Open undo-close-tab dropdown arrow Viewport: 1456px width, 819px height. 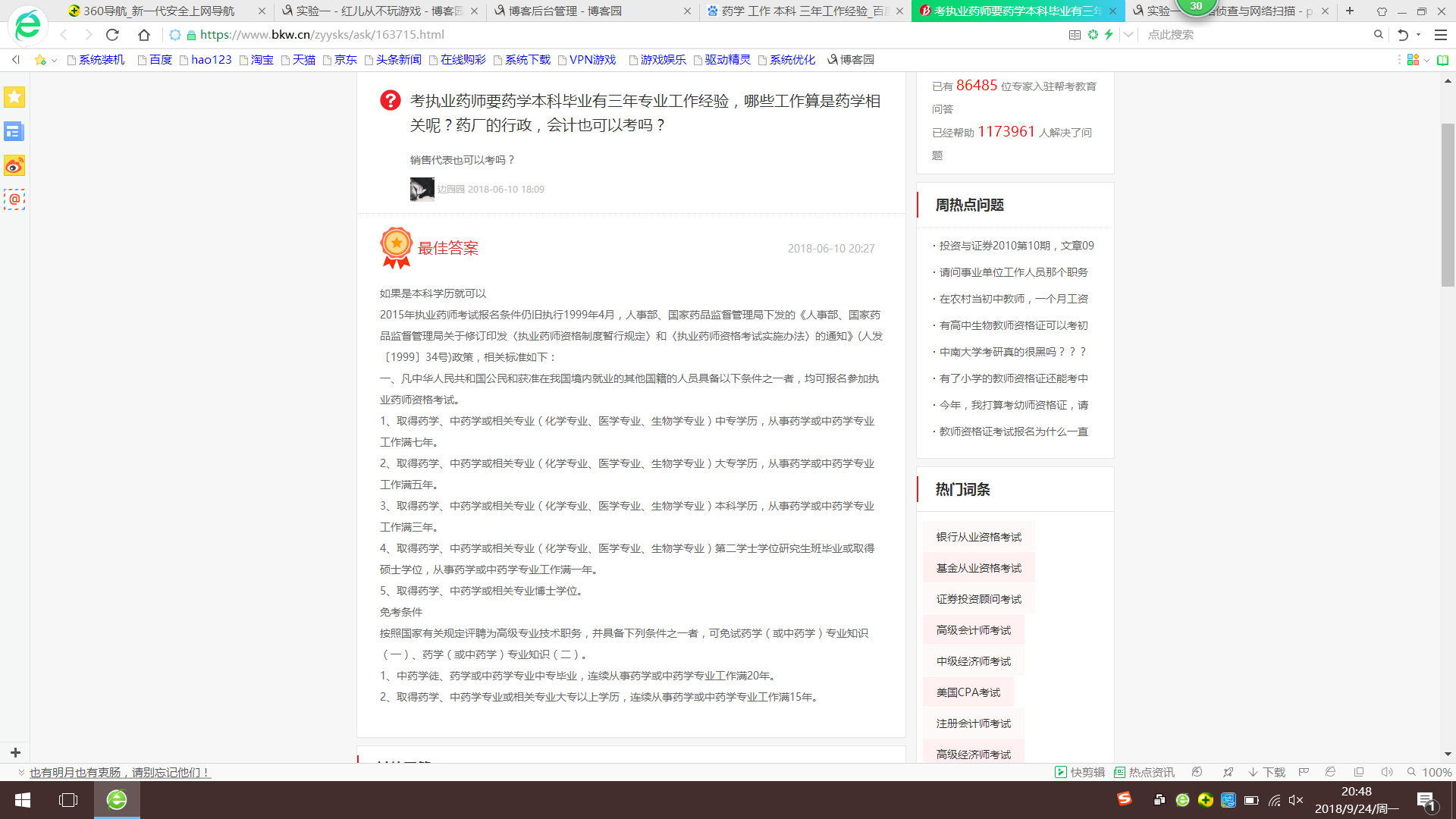click(1418, 35)
